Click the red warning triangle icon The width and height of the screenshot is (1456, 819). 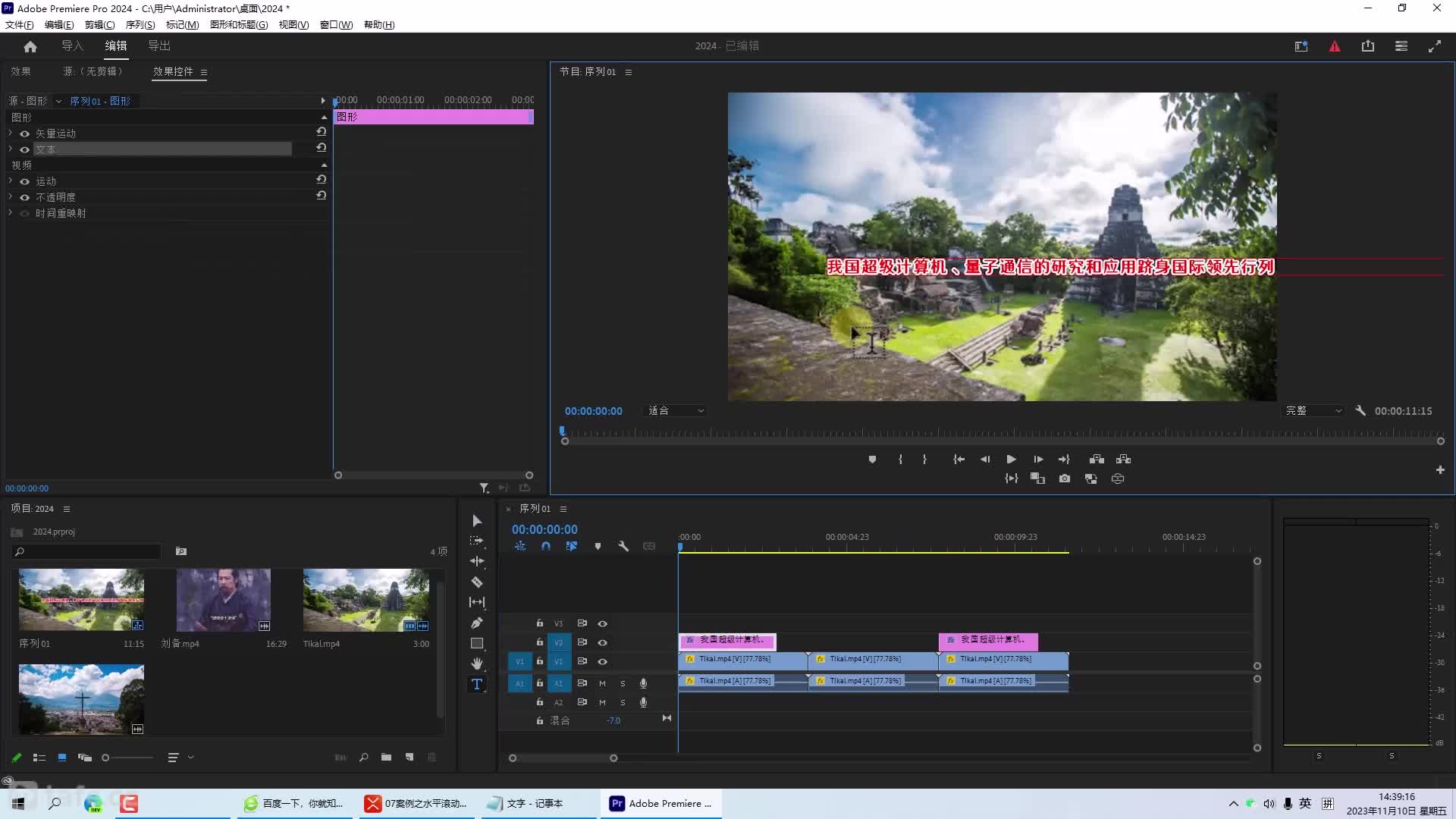click(1335, 46)
